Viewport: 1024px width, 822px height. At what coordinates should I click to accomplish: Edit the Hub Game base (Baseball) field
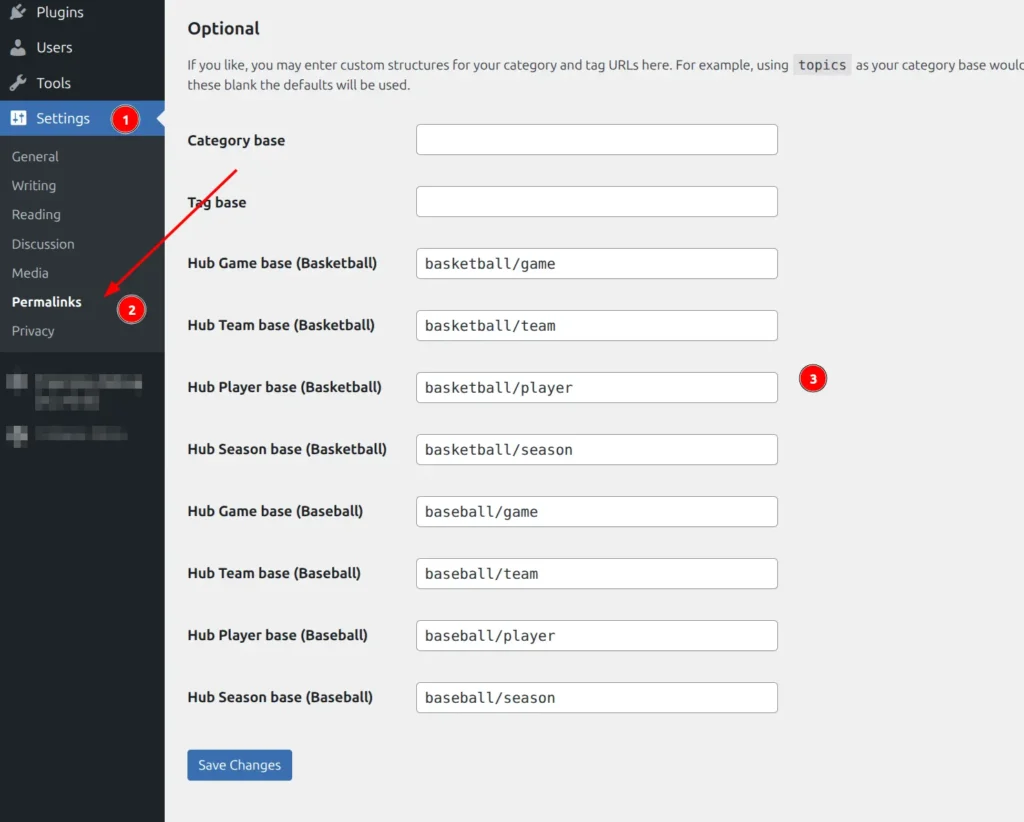click(597, 512)
